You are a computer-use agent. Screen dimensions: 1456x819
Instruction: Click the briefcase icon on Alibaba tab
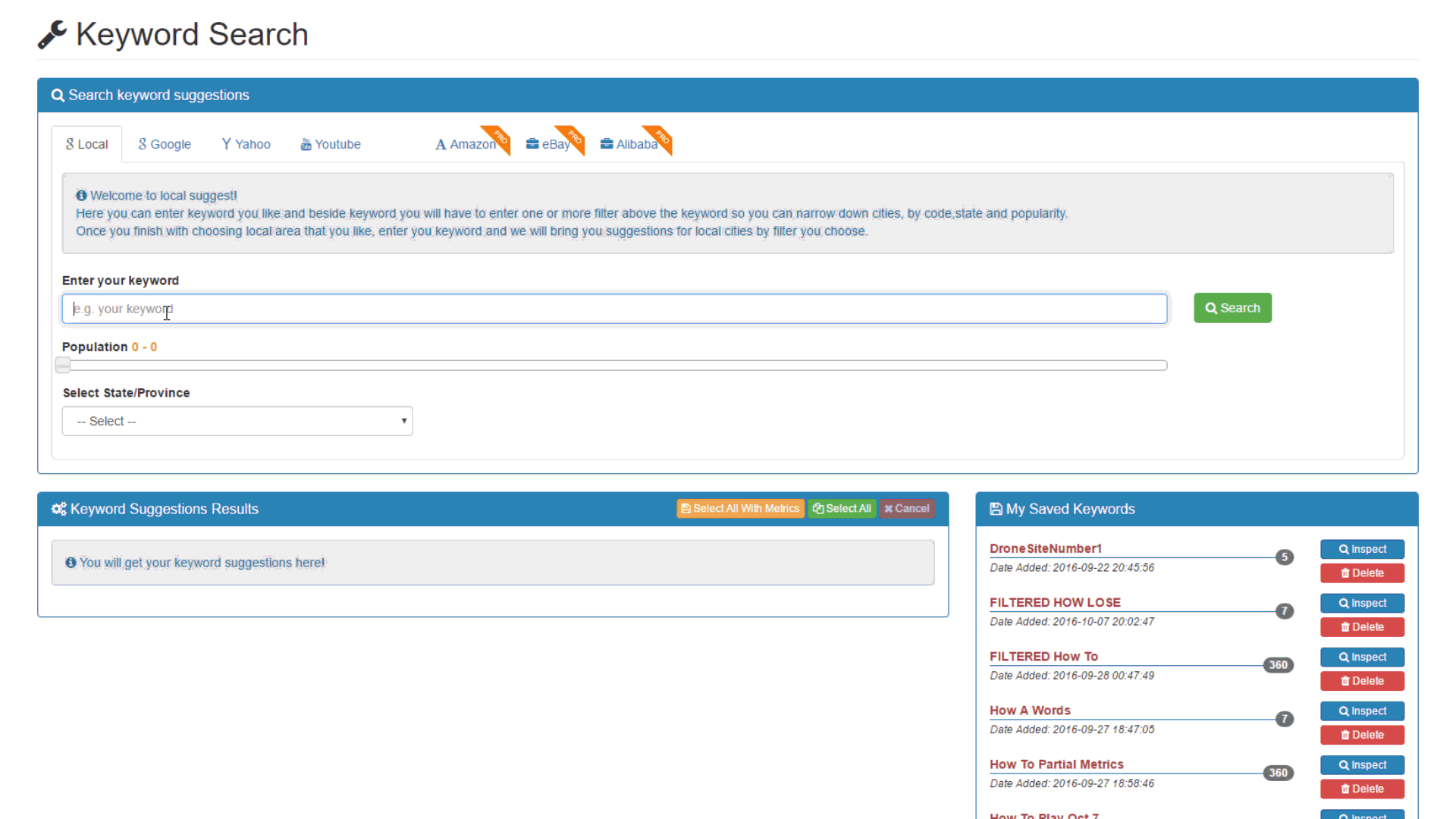pos(607,143)
